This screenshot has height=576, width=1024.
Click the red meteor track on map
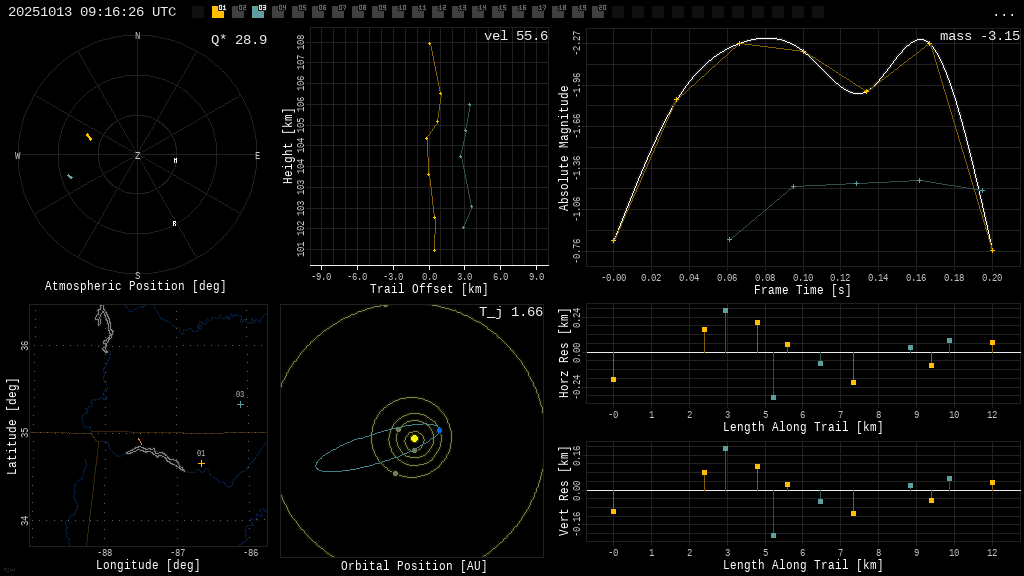pyautogui.click(x=140, y=441)
